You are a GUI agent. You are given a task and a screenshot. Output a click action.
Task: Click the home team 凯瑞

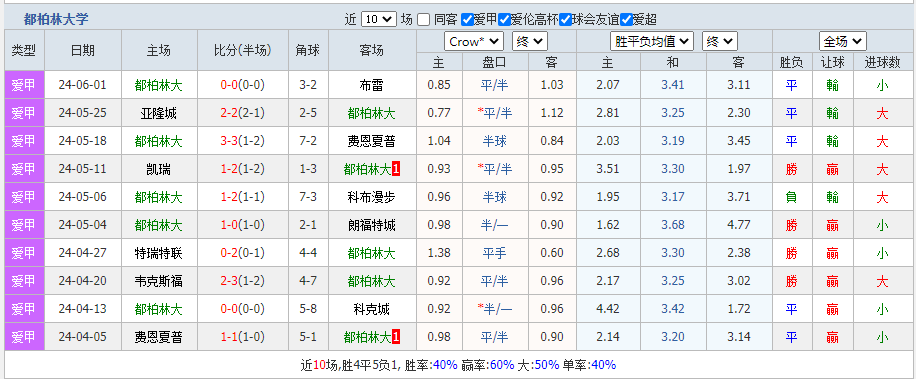tap(158, 169)
